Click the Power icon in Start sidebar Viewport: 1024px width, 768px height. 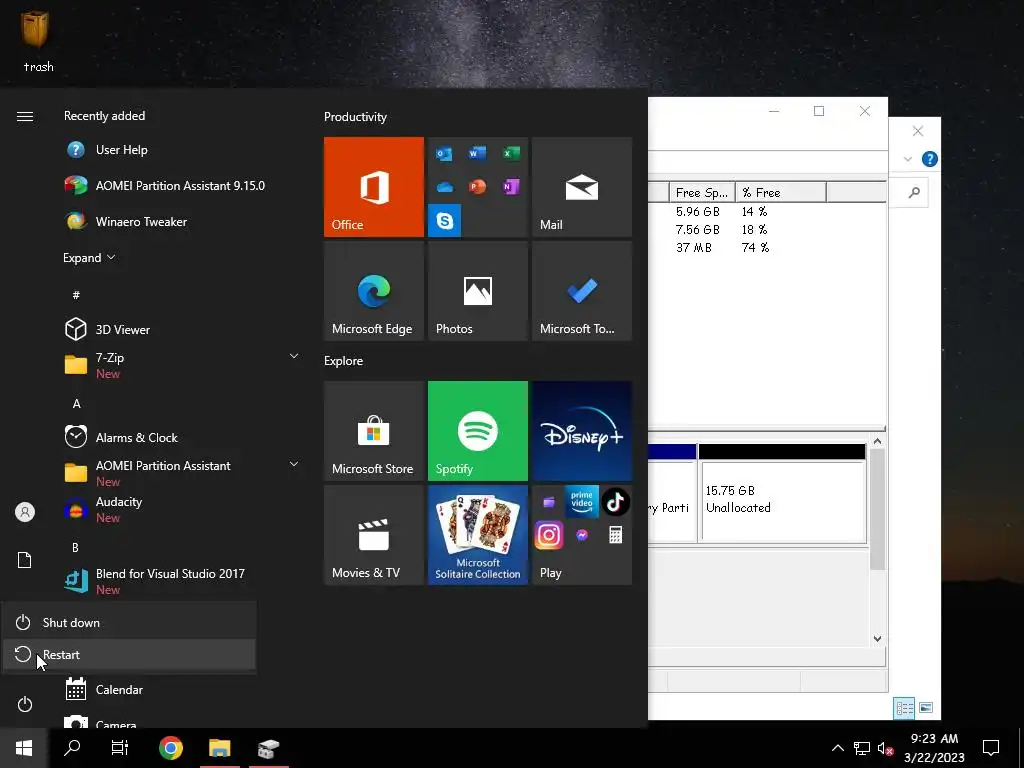click(25, 704)
